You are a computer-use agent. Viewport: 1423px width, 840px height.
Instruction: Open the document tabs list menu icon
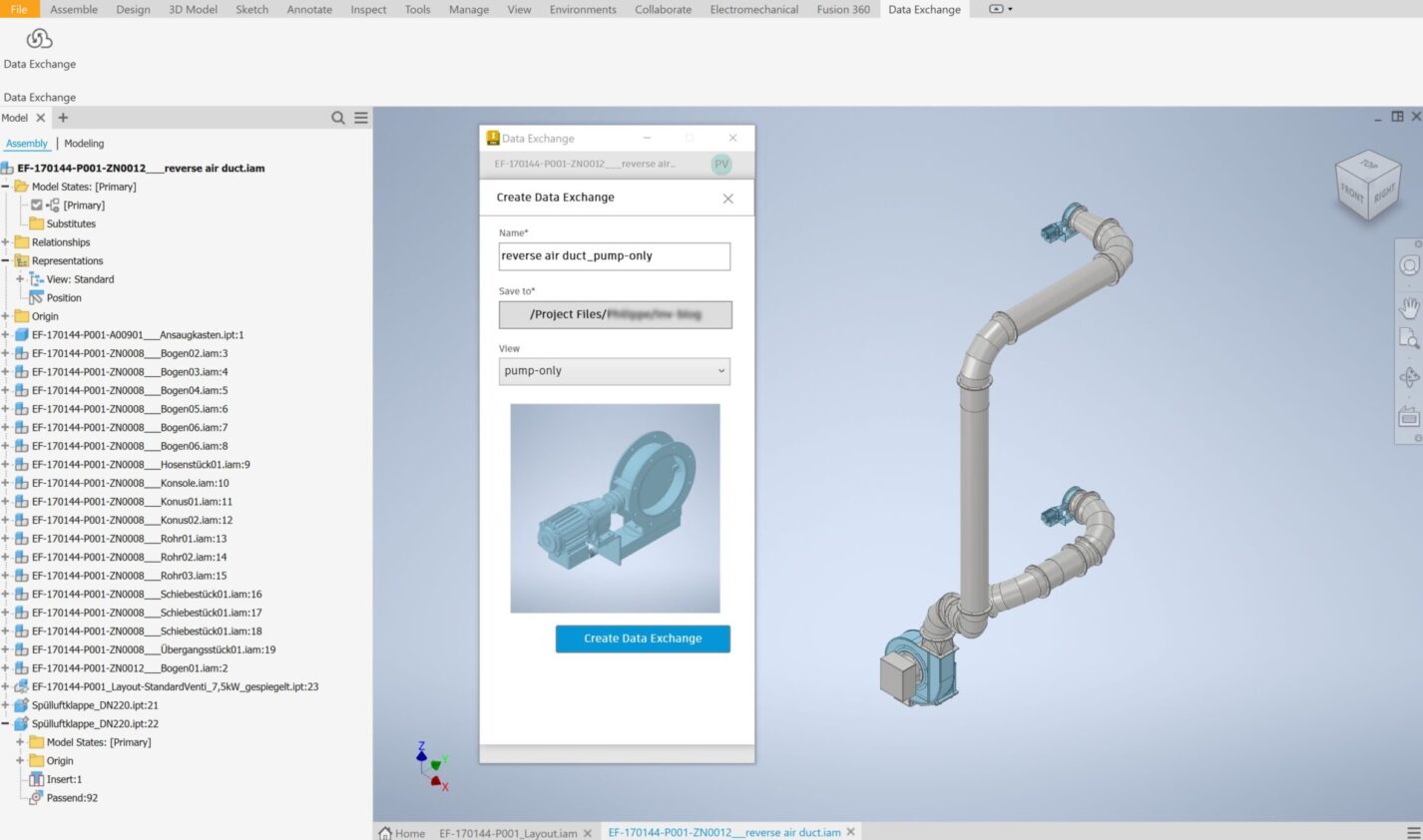(x=1413, y=832)
